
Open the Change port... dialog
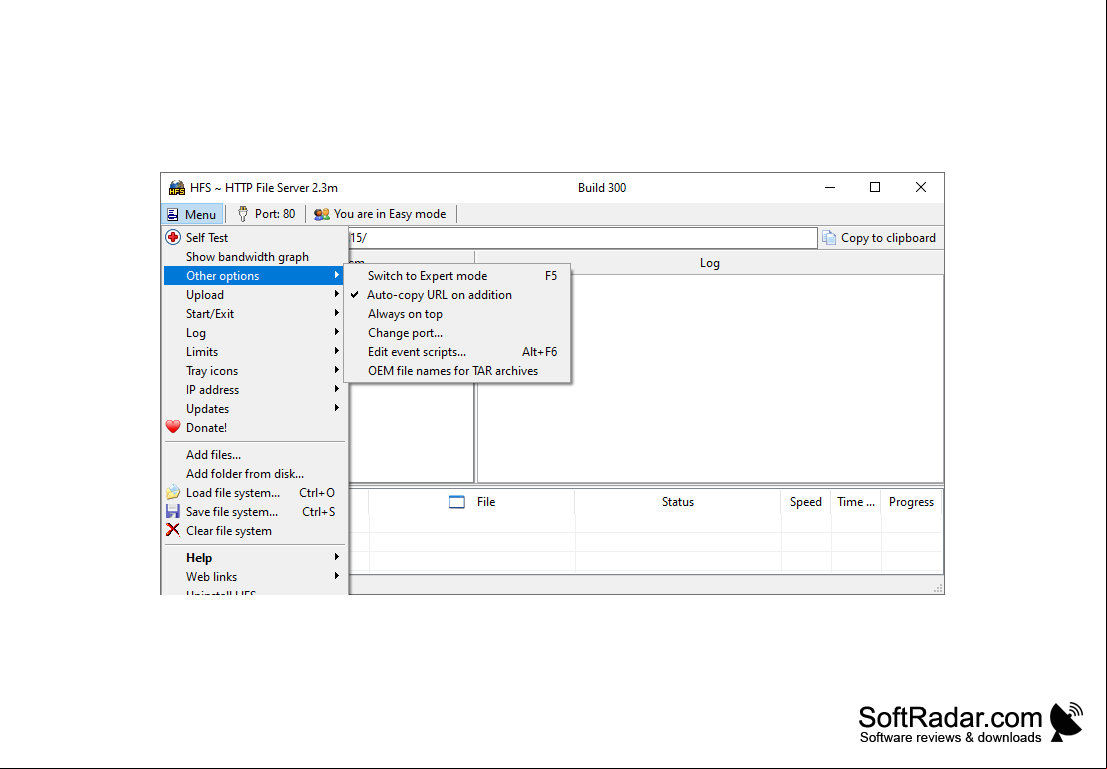pos(457,333)
